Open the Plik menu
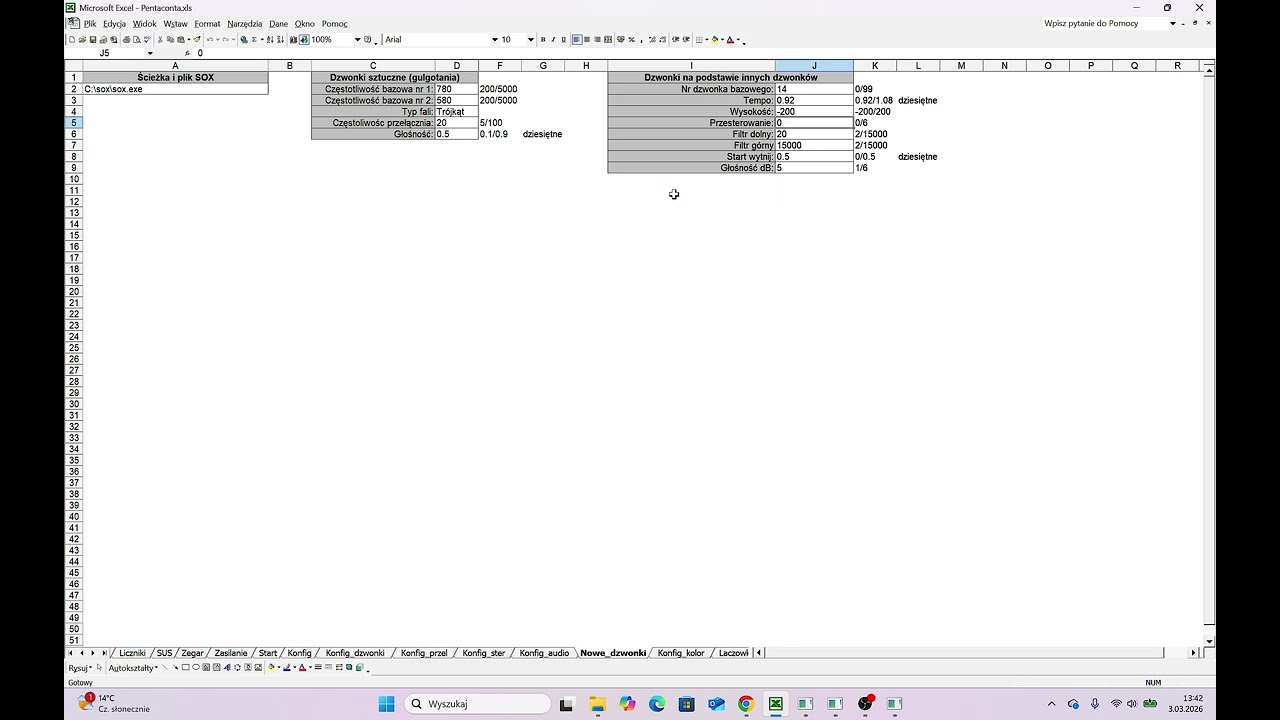 (x=90, y=24)
